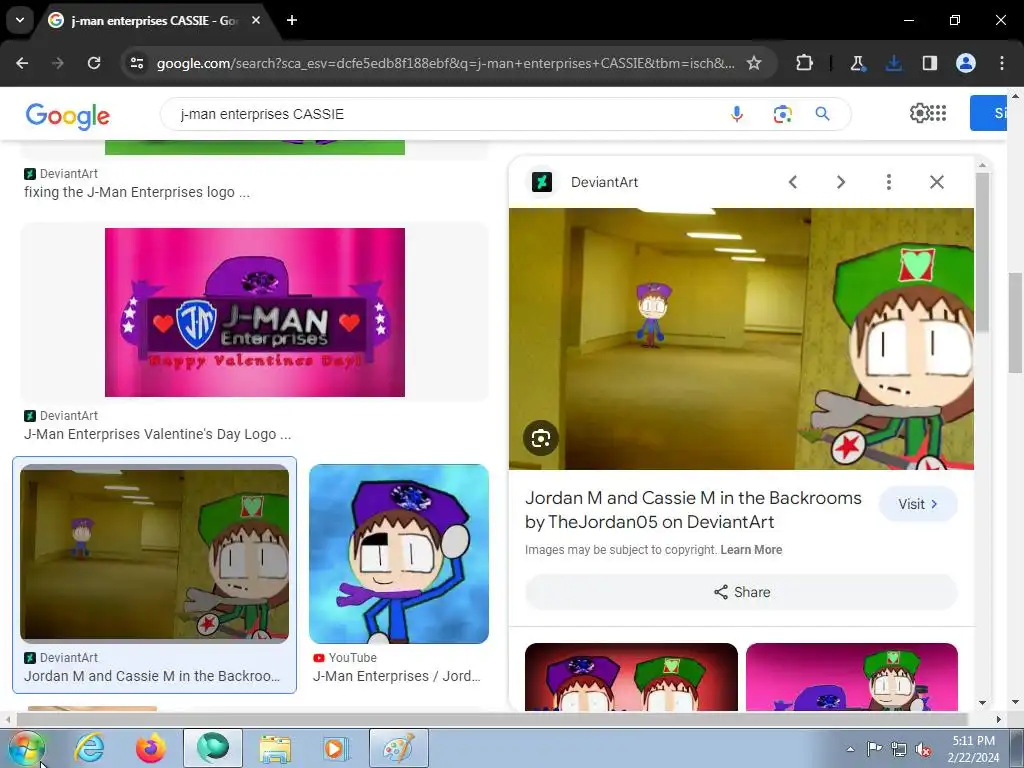Screen dimensions: 1024x768
Task: Launch Internet Explorer from the taskbar
Action: (89, 748)
